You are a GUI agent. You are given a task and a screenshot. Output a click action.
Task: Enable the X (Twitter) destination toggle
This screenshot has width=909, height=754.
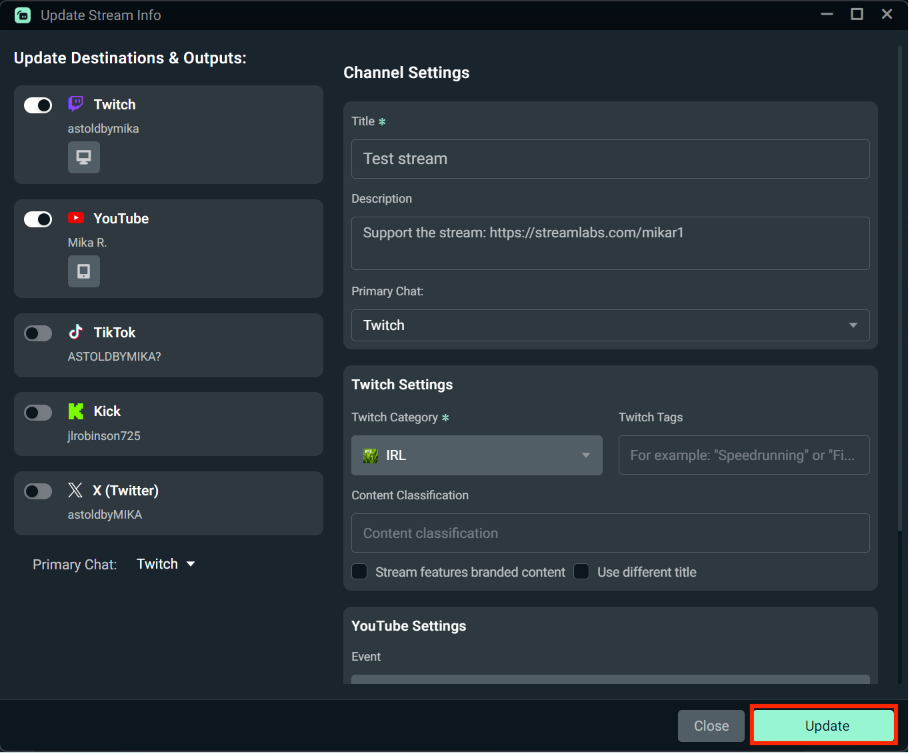(x=38, y=491)
